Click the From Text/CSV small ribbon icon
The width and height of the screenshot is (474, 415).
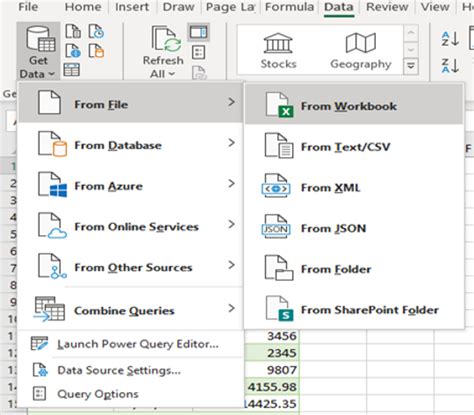[73, 32]
